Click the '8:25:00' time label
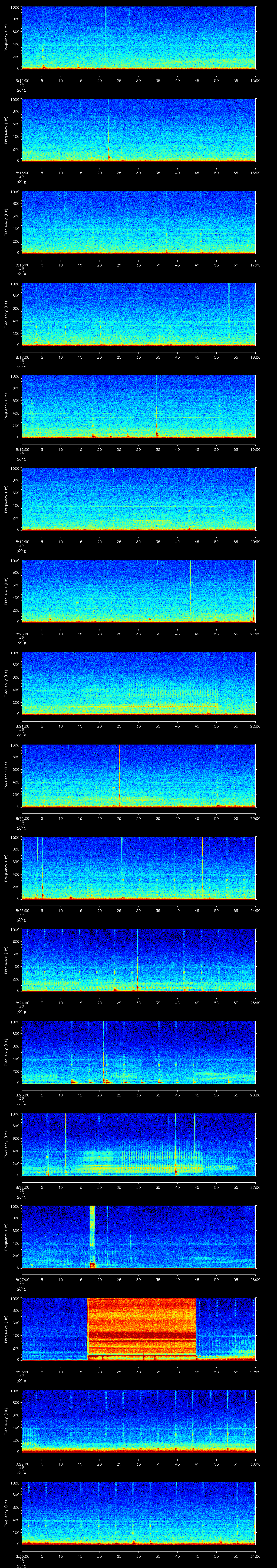Screen dimensions: 277x1568 coord(22,1095)
